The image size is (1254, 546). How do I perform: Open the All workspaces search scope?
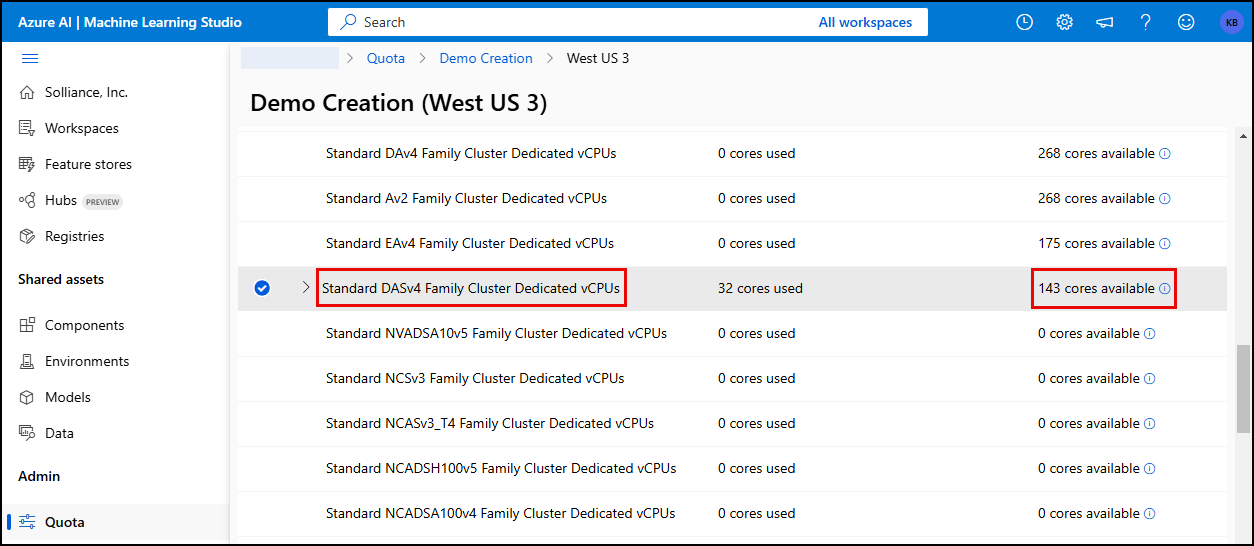pyautogui.click(x=865, y=22)
